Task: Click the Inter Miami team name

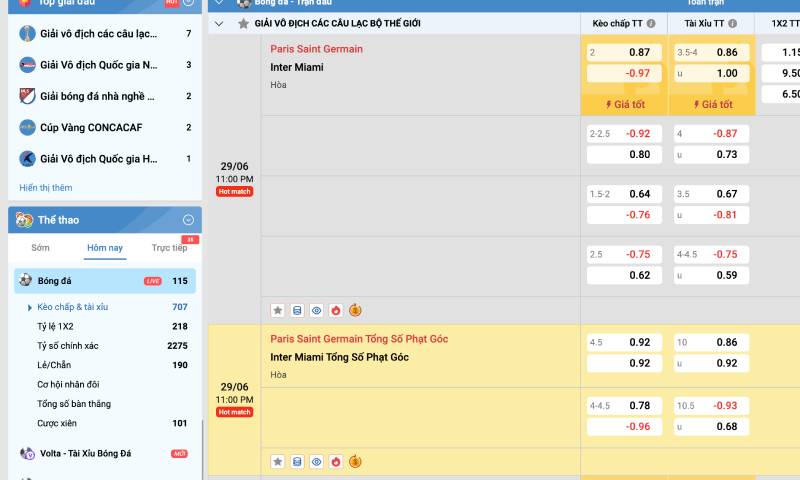Action: 297,67
